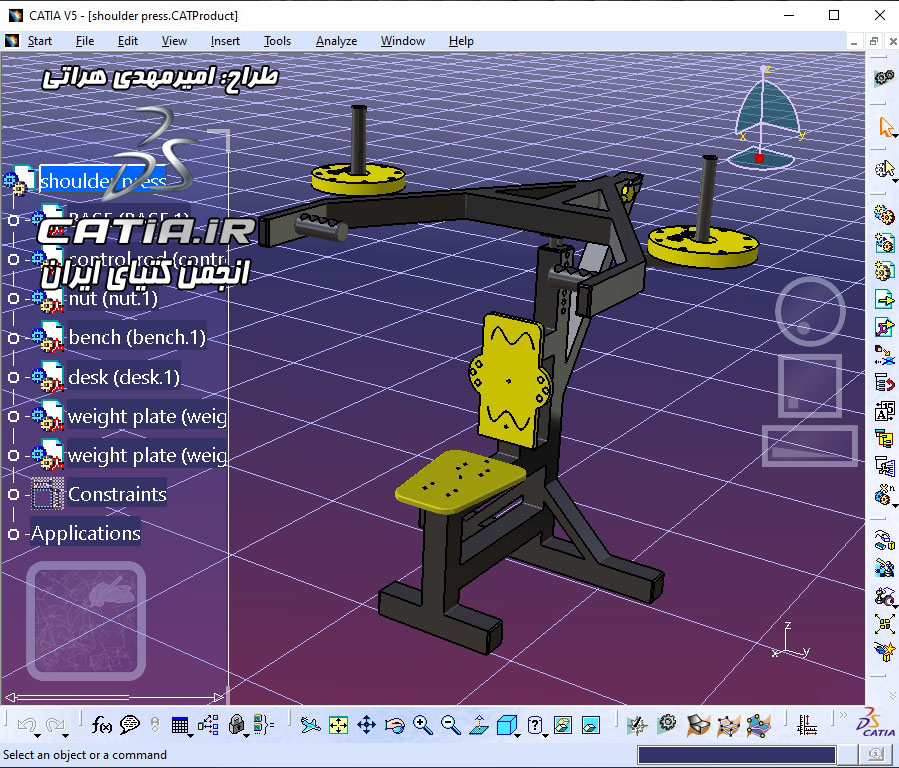
Task: Click the Fit All In icon
Action: click(x=338, y=725)
